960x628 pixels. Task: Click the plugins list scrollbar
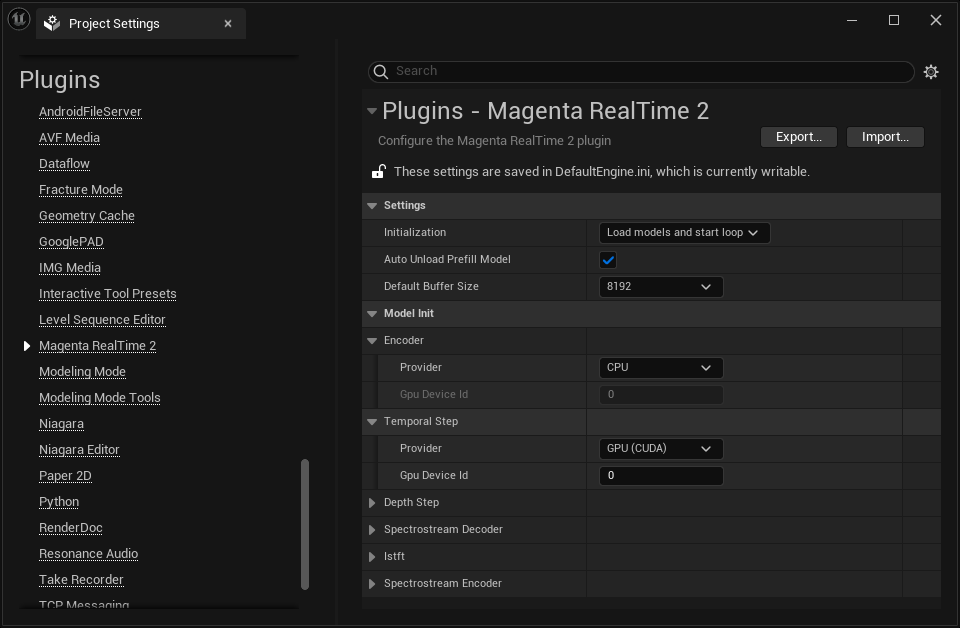coord(304,525)
